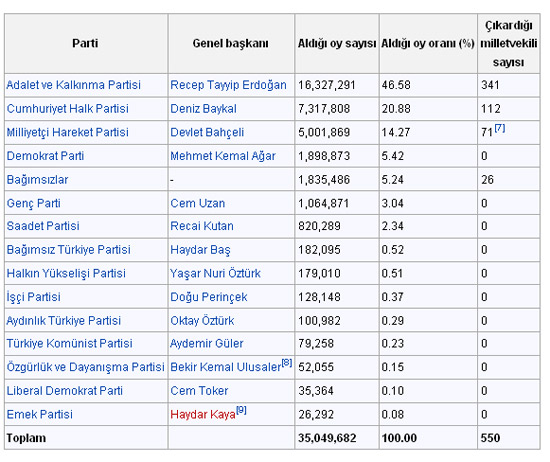
Task: Open the Liberal Demokrat Parti link
Action: [x=65, y=391]
